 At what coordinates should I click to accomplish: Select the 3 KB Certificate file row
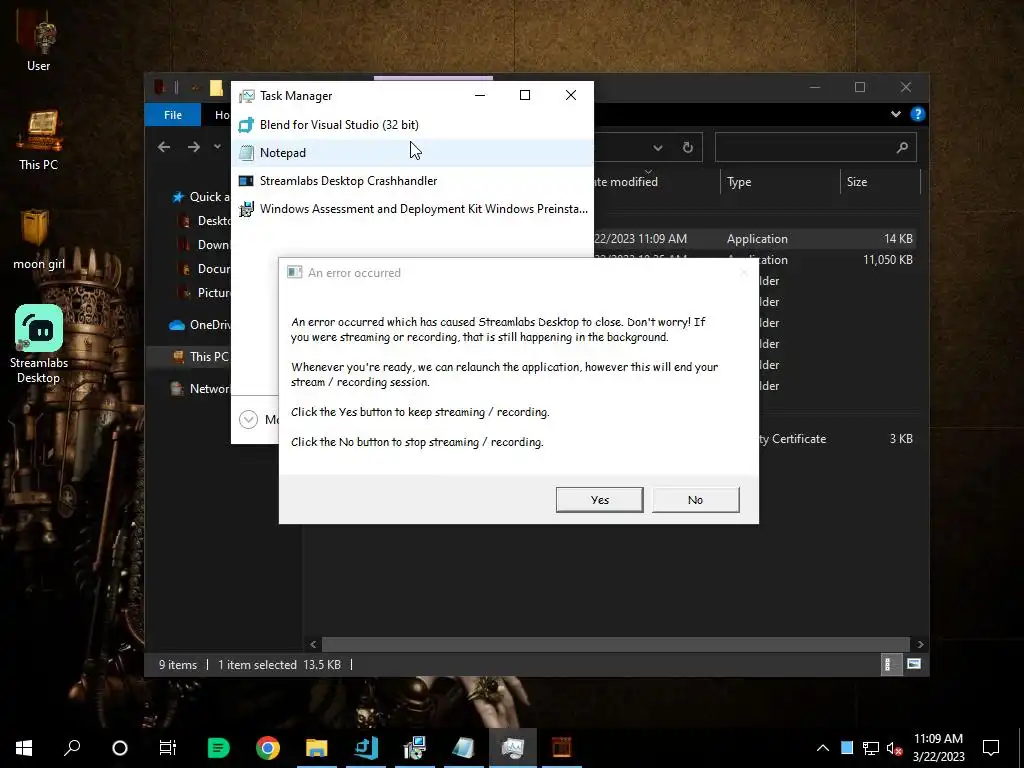[838, 439]
